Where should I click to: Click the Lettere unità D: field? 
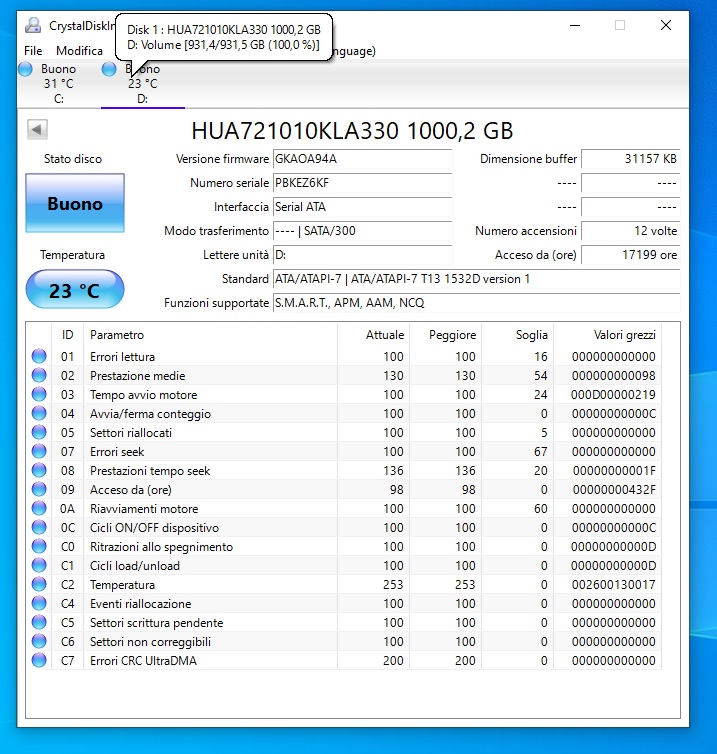pyautogui.click(x=363, y=255)
